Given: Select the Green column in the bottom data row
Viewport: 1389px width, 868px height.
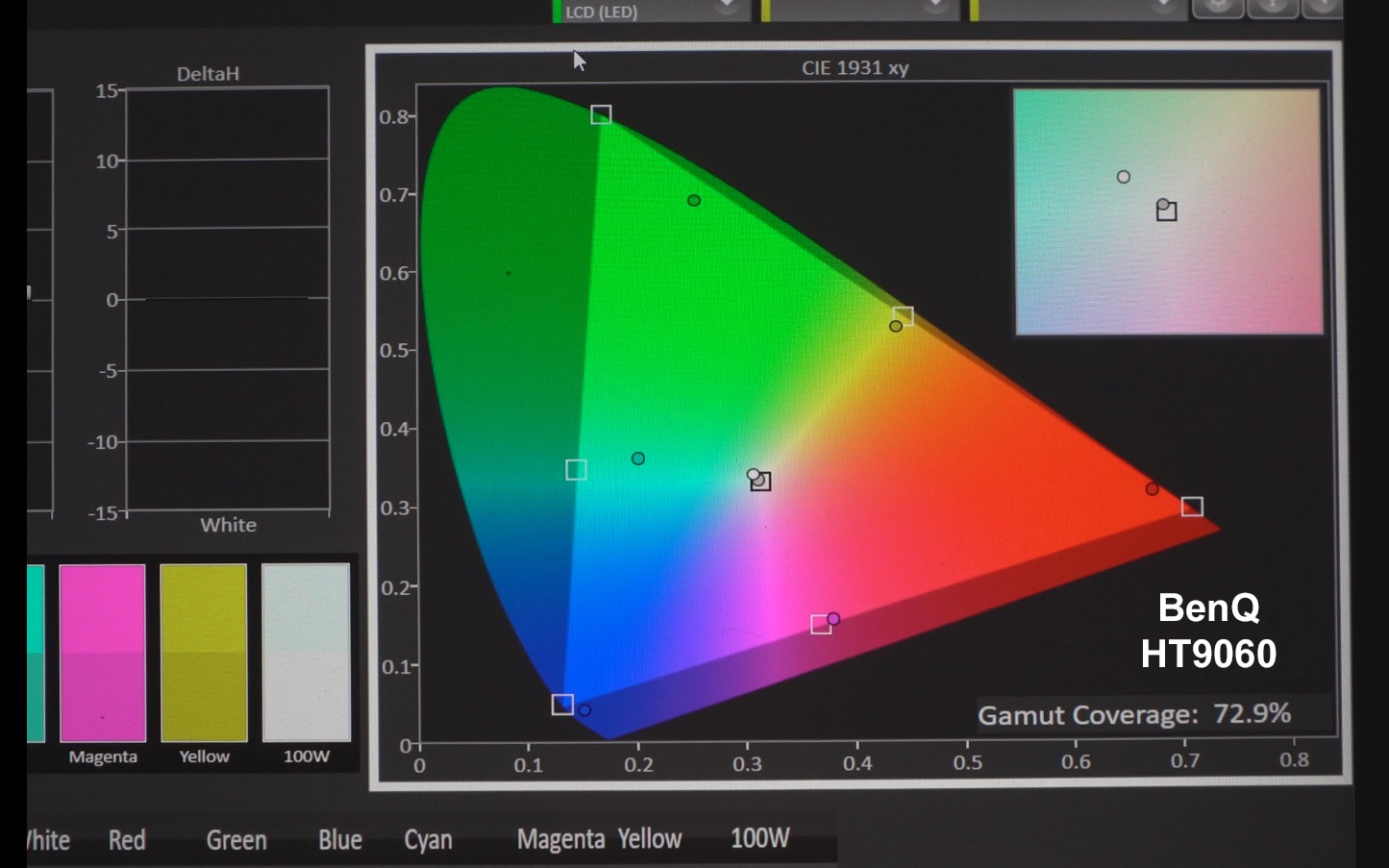Looking at the screenshot, I should (x=236, y=840).
